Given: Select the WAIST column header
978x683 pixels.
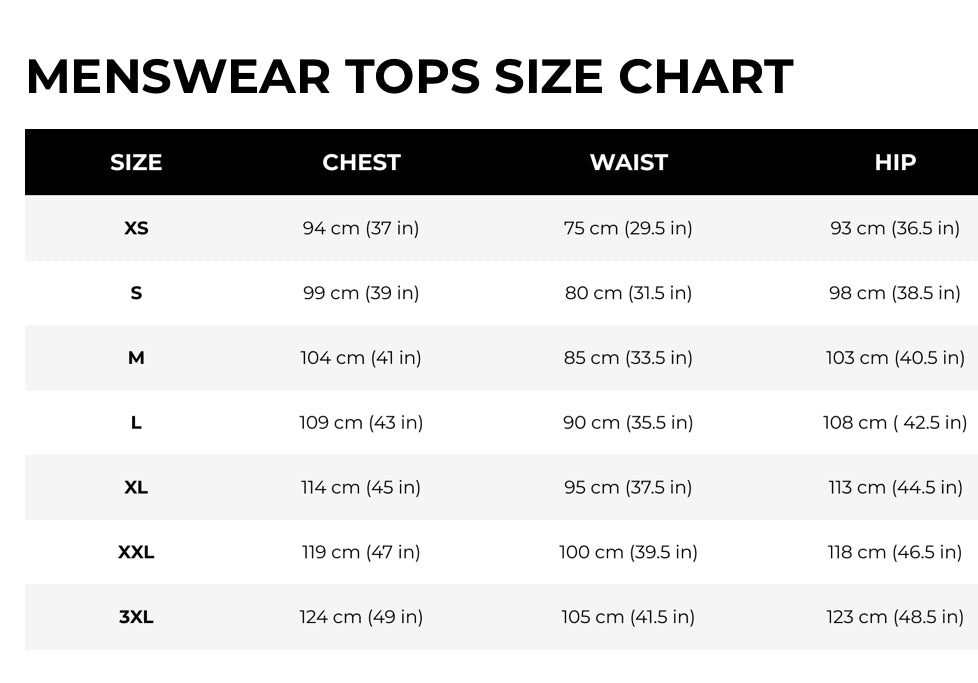Looking at the screenshot, I should pos(628,163).
